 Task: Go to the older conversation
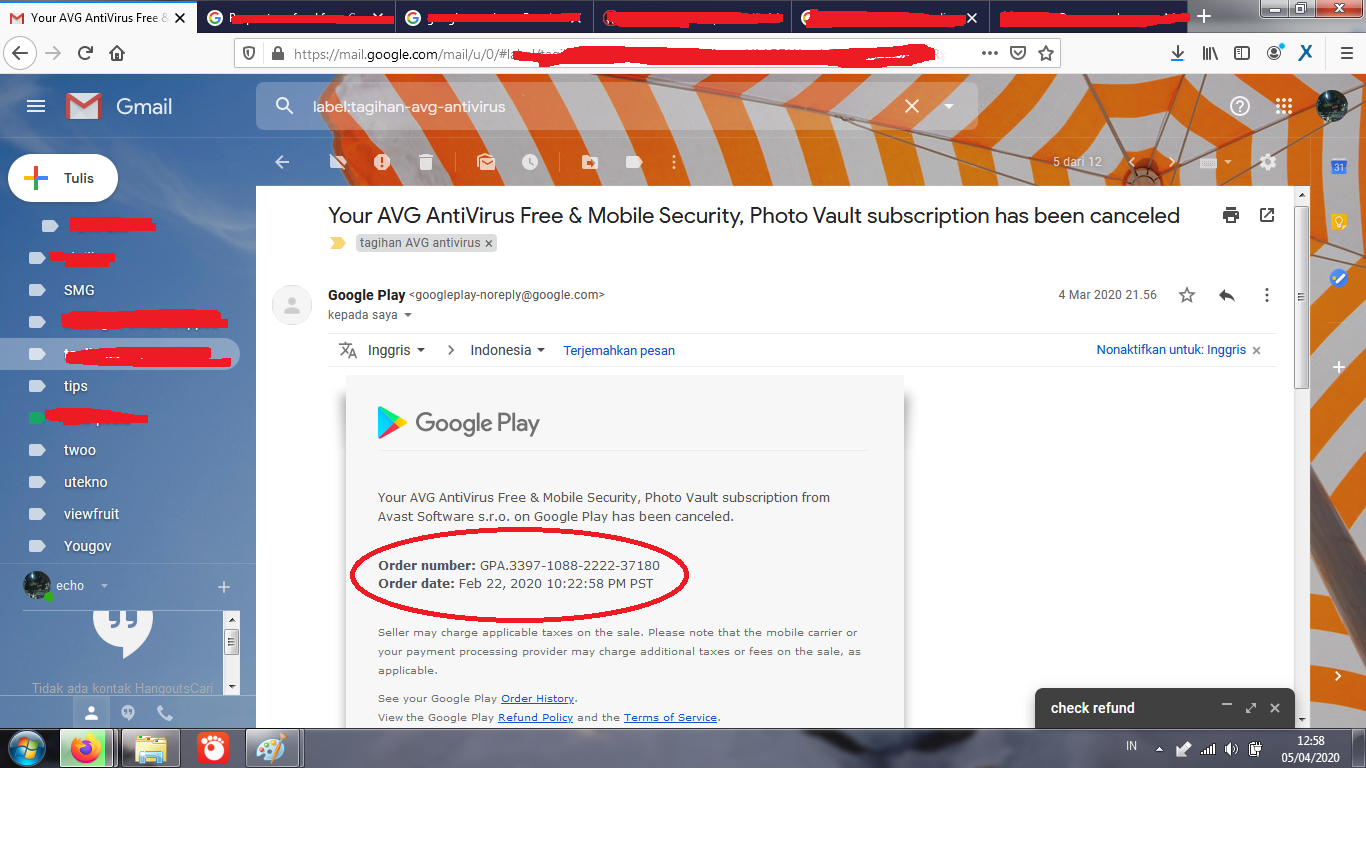point(1172,162)
